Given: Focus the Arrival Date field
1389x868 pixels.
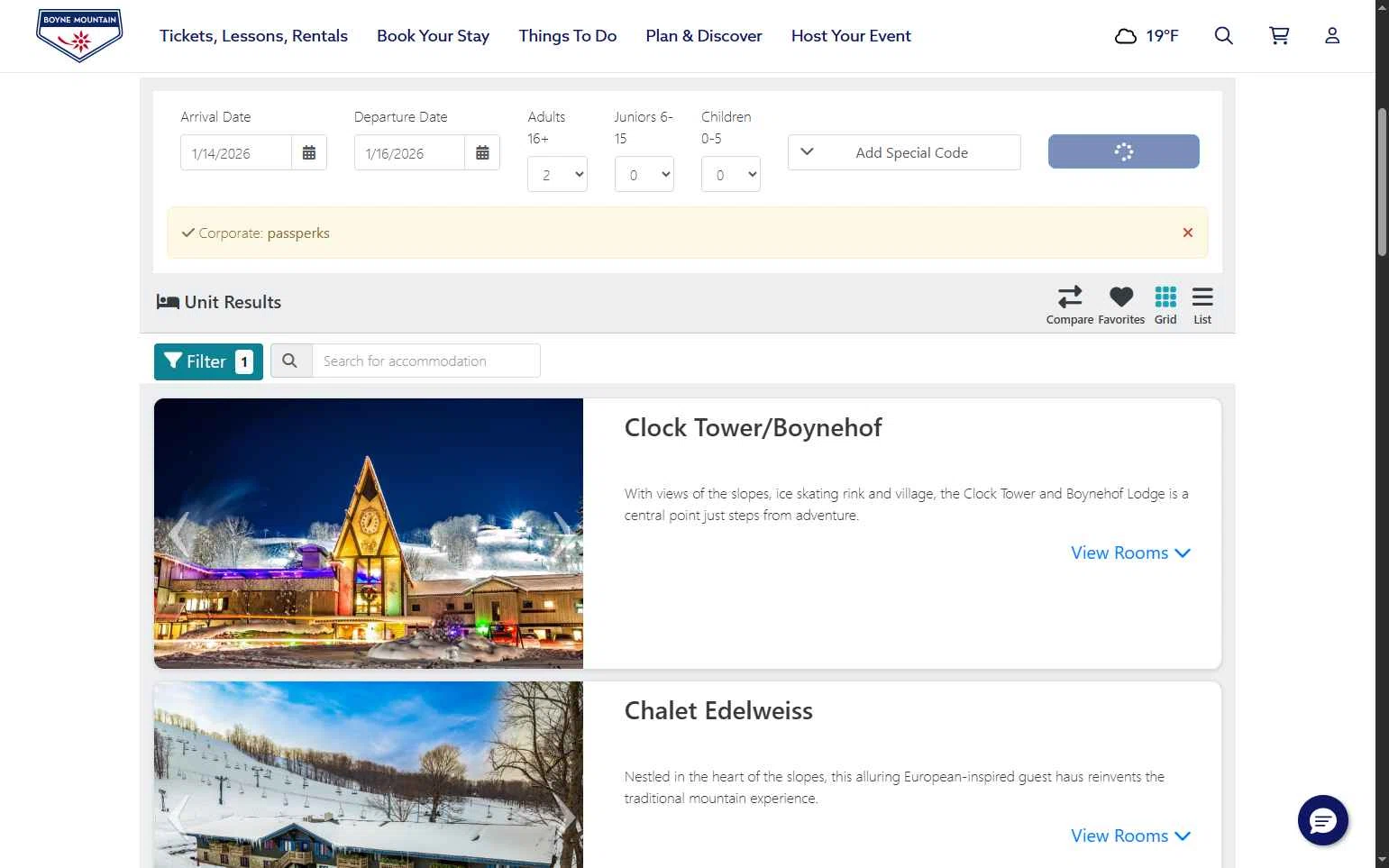Looking at the screenshot, I should coord(236,153).
